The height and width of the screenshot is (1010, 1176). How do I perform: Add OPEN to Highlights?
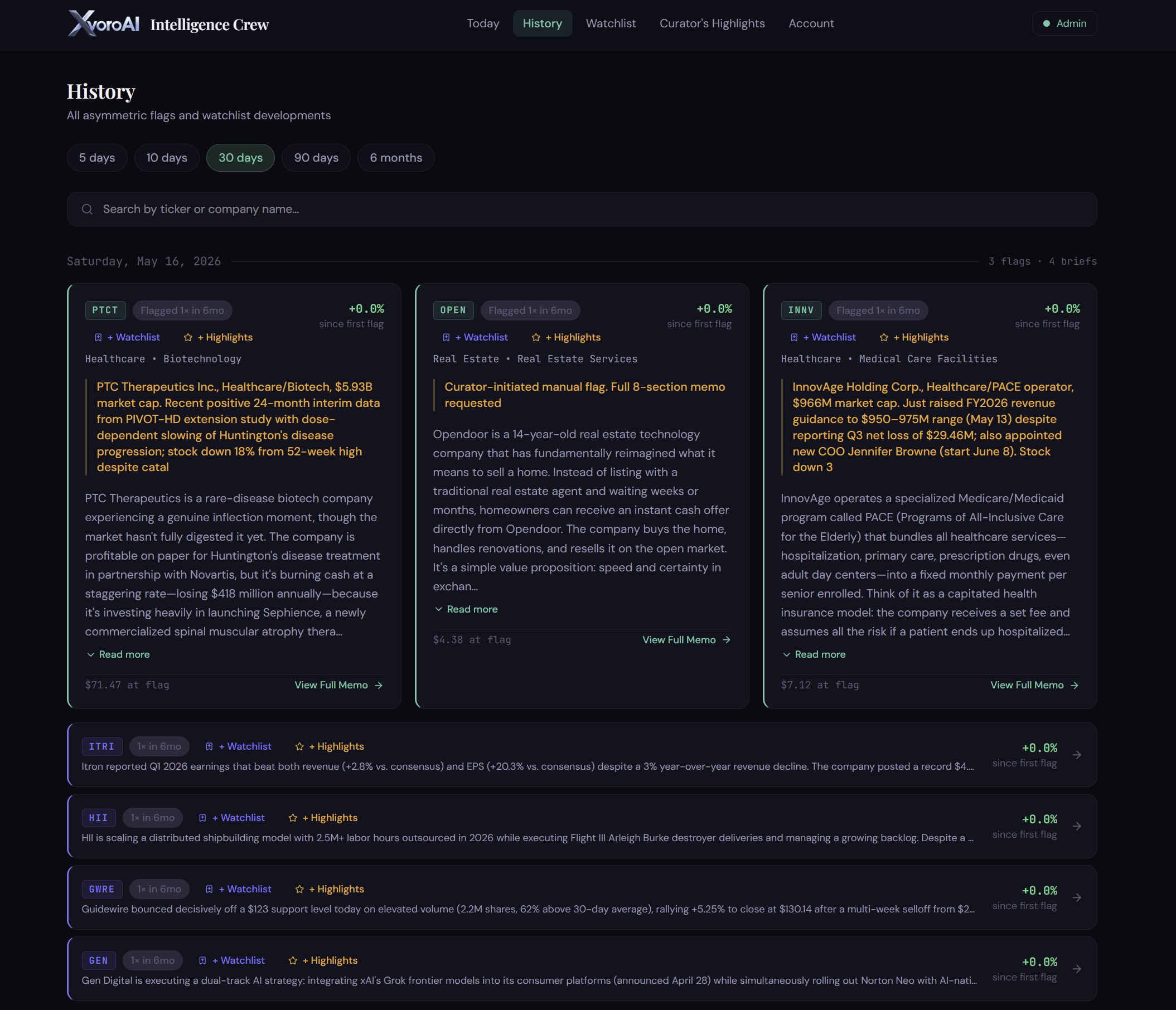click(567, 338)
